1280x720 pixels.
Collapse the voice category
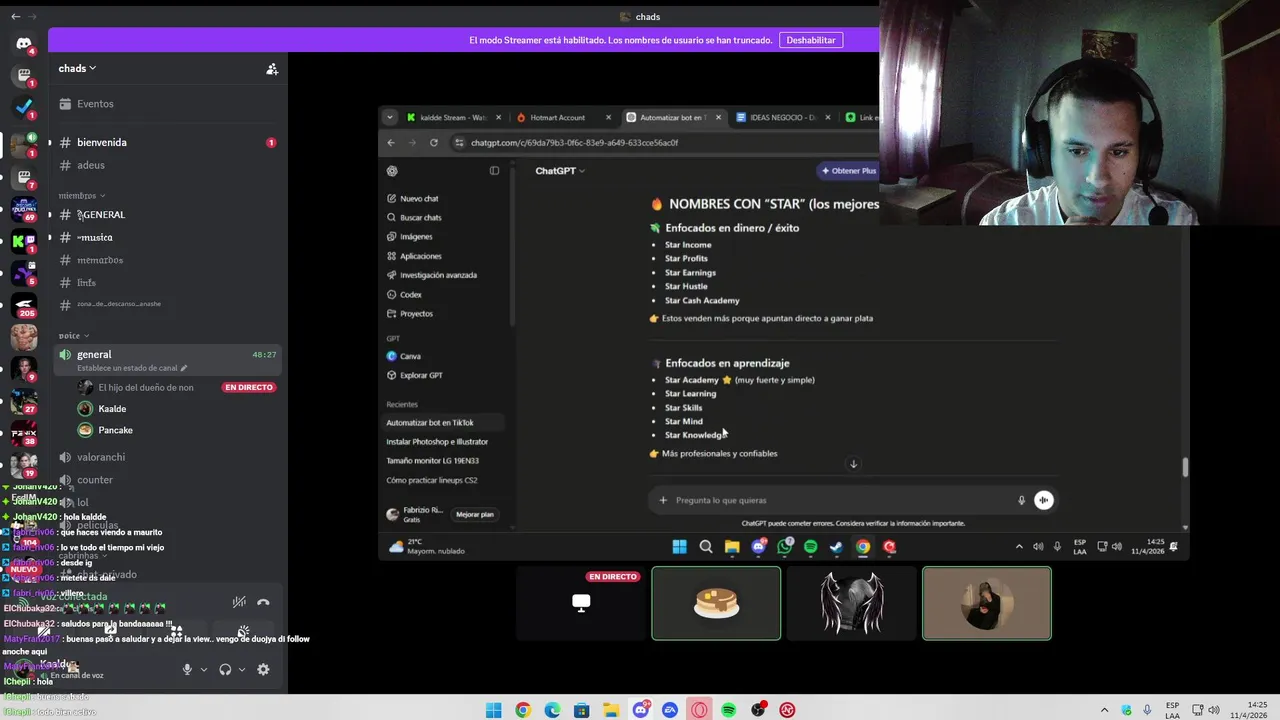(74, 336)
